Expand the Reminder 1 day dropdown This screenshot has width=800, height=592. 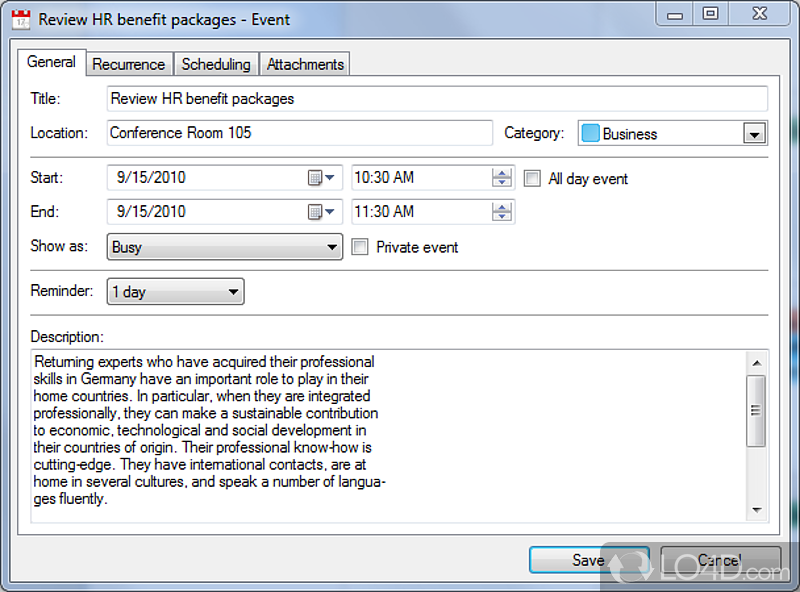point(233,292)
